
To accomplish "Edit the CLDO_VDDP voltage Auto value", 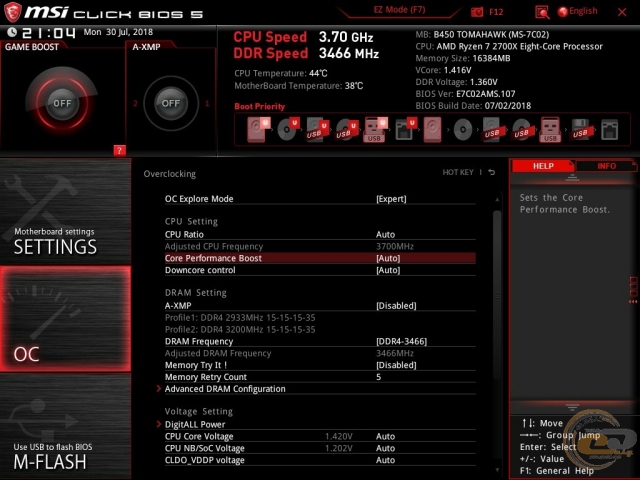I will [385, 460].
